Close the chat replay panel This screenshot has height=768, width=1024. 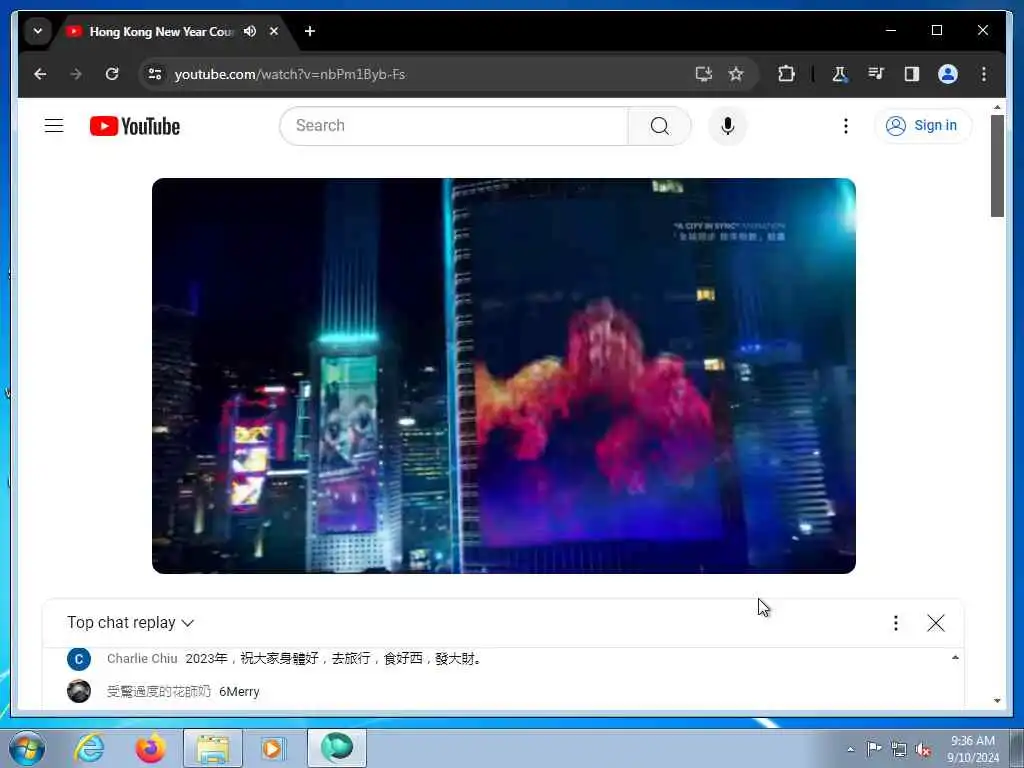point(935,623)
